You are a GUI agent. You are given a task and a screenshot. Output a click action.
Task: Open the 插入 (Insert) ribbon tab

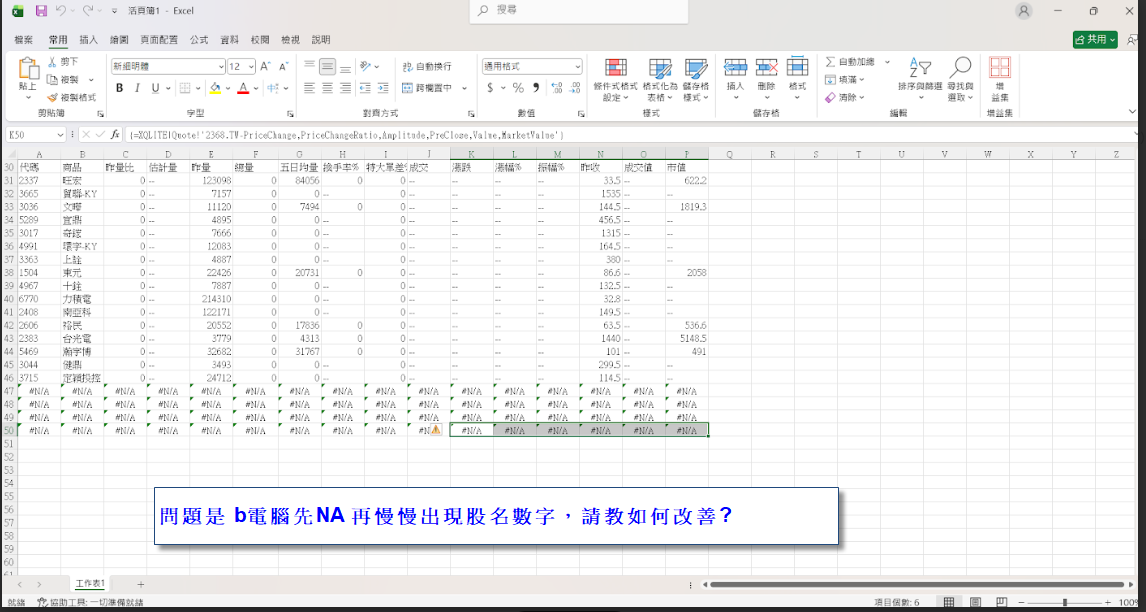click(x=88, y=40)
